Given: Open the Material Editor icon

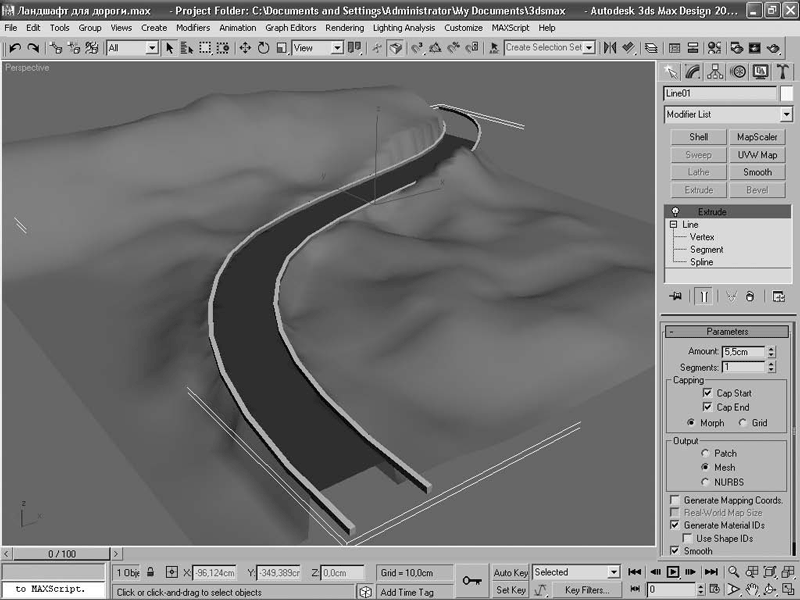Looking at the screenshot, I should (714, 48).
